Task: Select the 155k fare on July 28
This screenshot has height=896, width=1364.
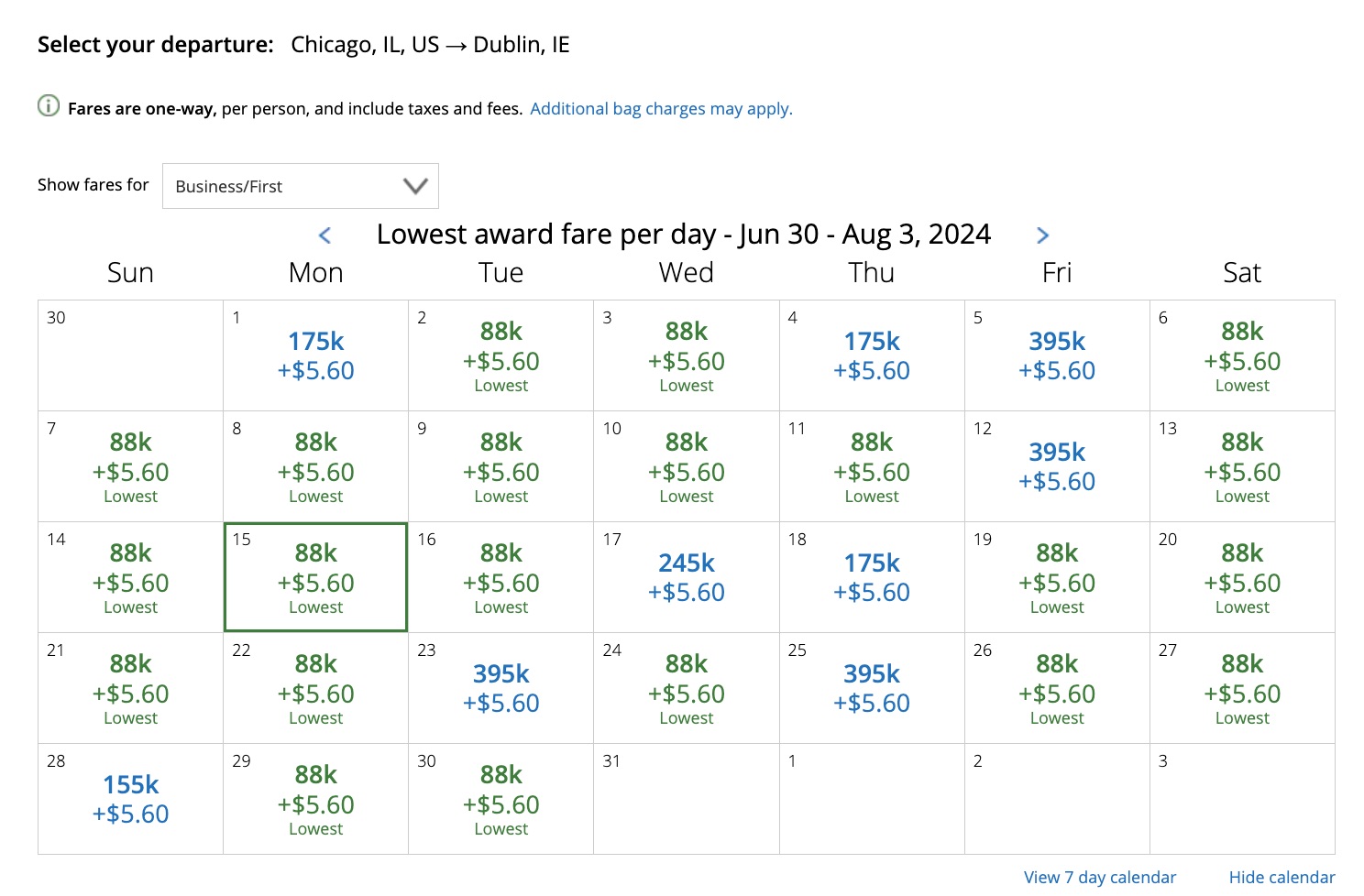Action: coord(129,797)
